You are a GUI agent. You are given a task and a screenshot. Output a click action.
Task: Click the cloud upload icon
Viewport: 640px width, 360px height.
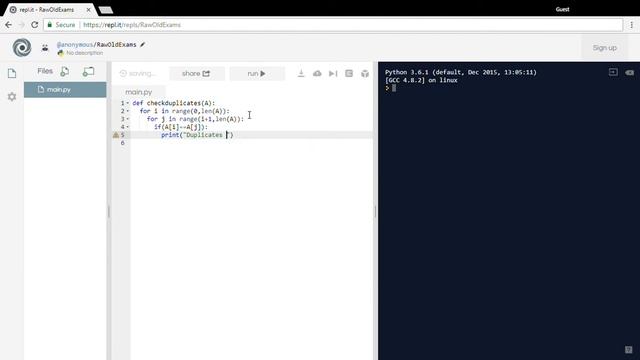pyautogui.click(x=317, y=73)
